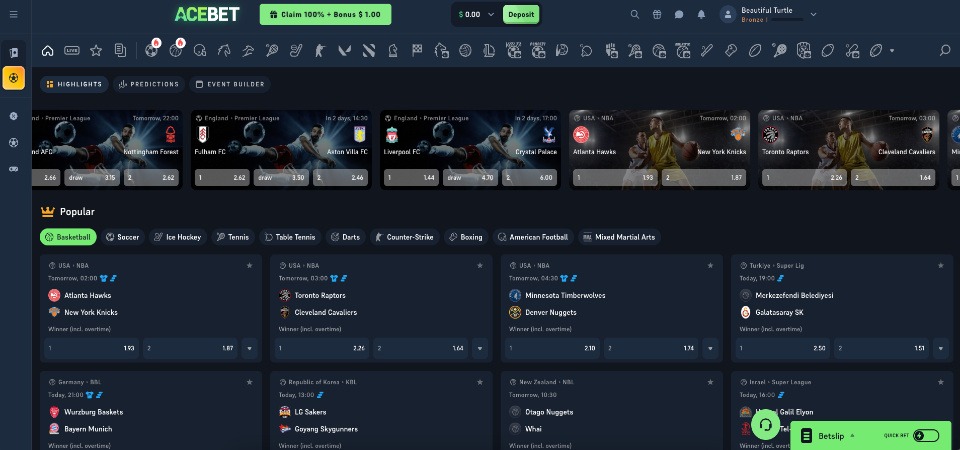
Task: Select the Soccer popular filter
Action: 123,237
